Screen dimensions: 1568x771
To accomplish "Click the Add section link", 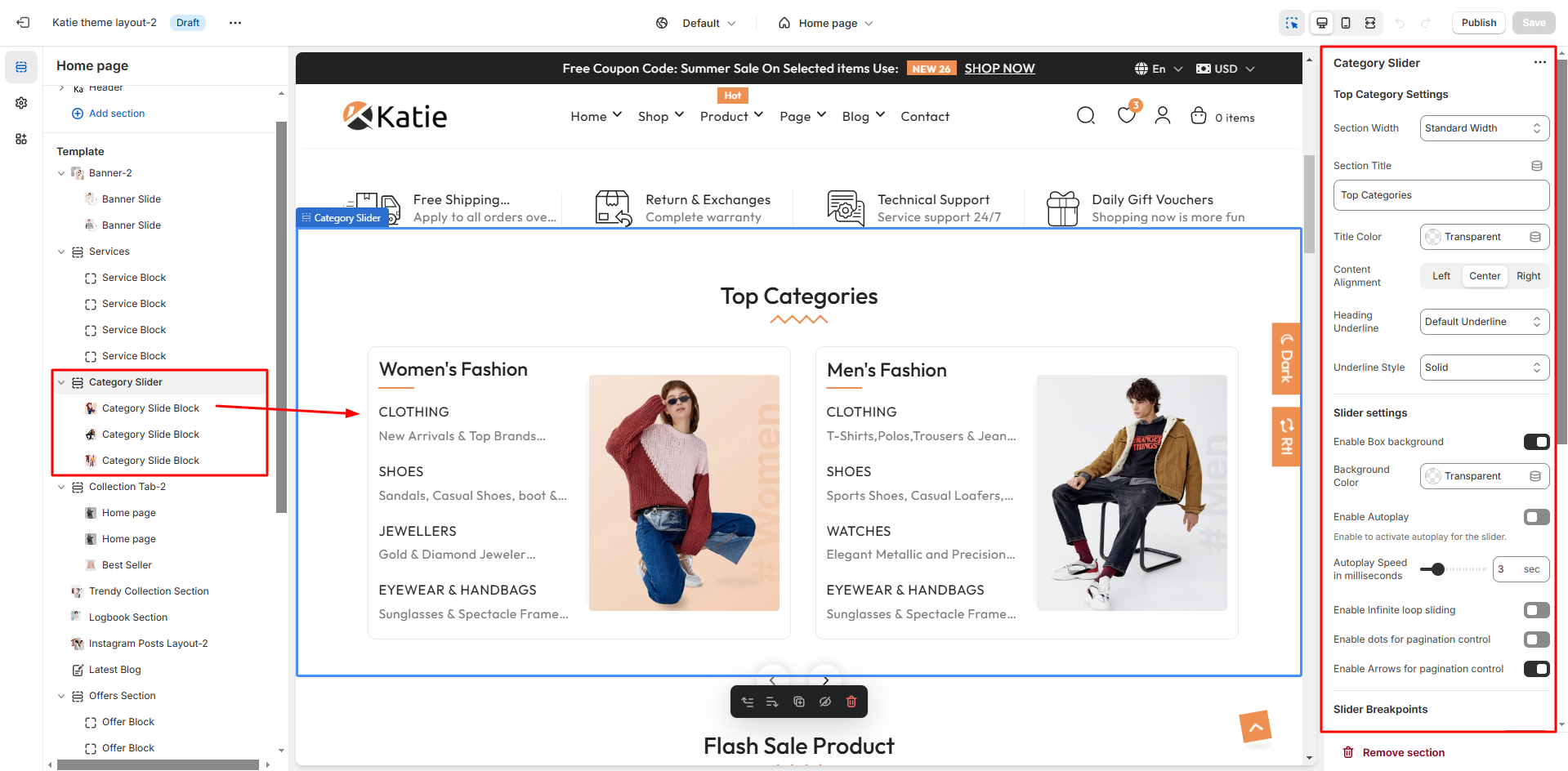I will click(116, 114).
